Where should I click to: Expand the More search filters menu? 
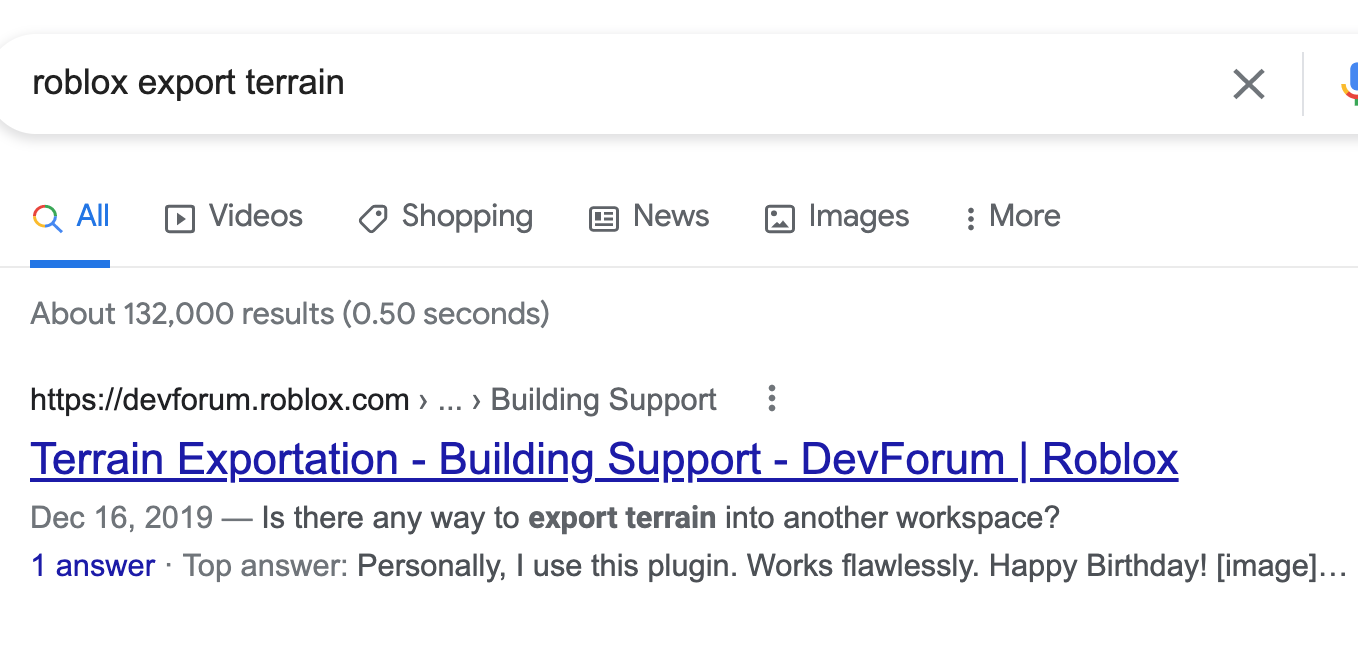tap(1011, 217)
